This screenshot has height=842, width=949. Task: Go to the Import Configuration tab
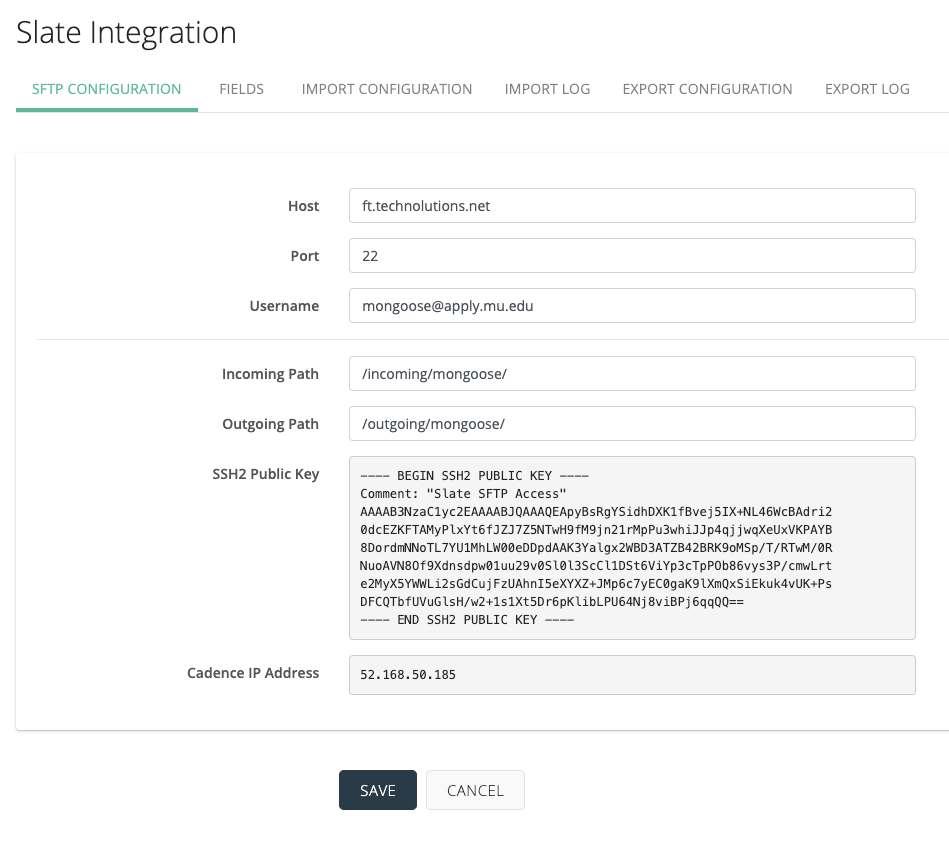point(387,89)
